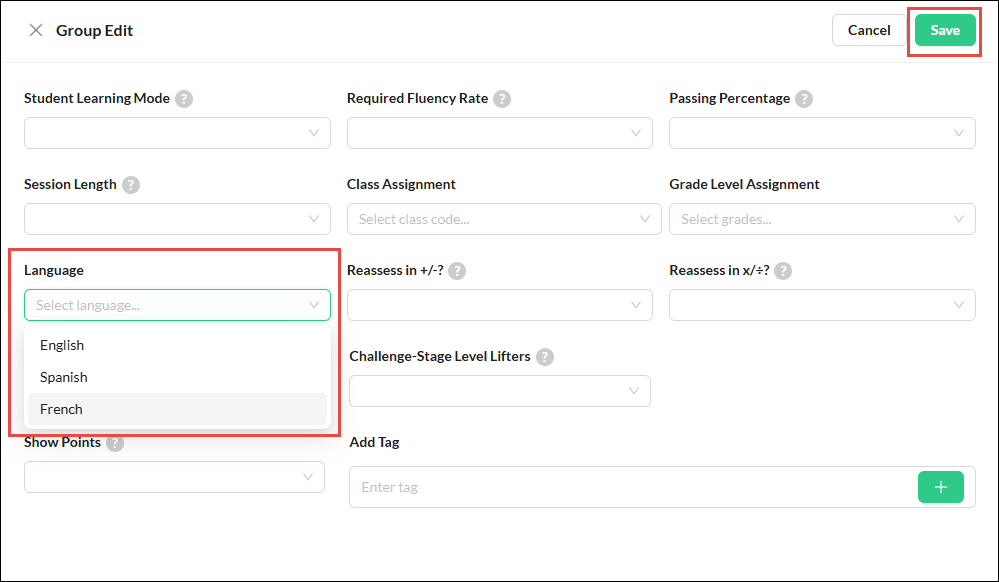
Task: Click the help icon next to Reassess in x/÷?
Action: [783, 271]
